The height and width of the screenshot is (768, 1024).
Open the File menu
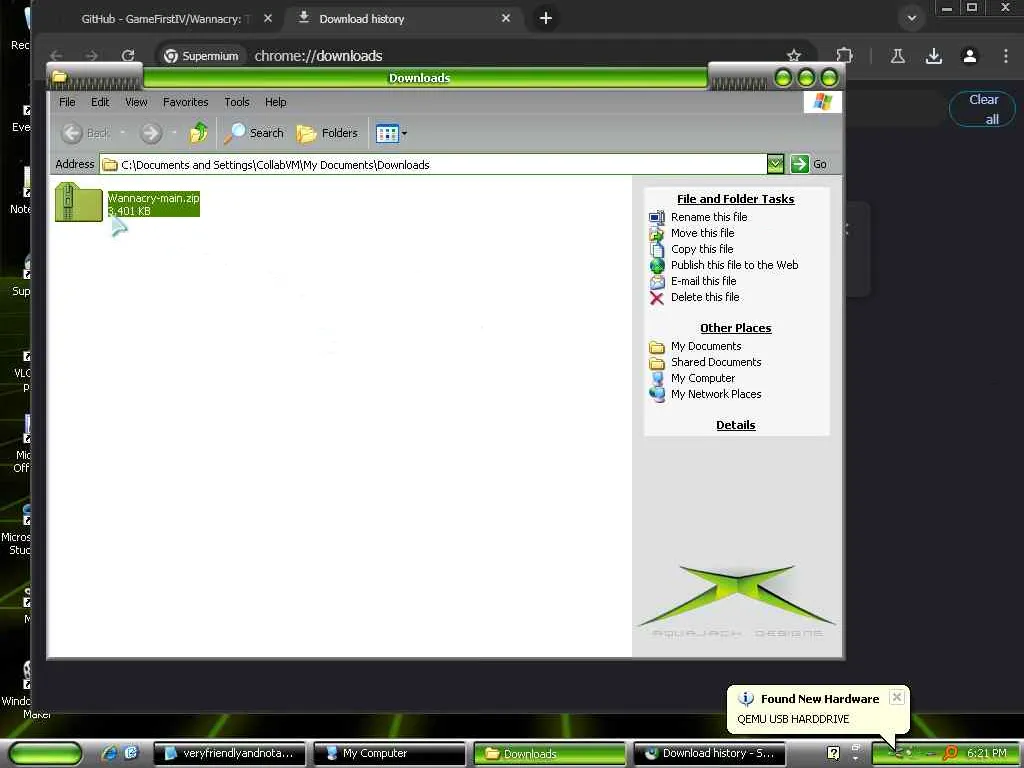coord(67,102)
